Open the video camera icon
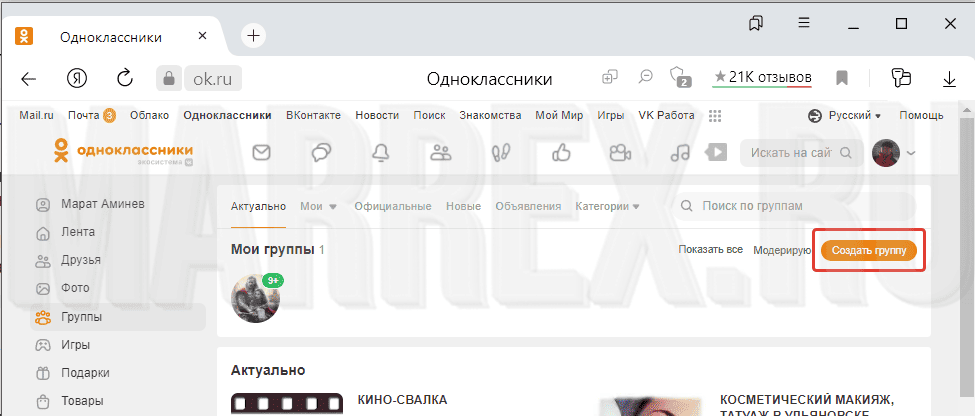Image resolution: width=975 pixels, height=416 pixels. click(x=621, y=152)
